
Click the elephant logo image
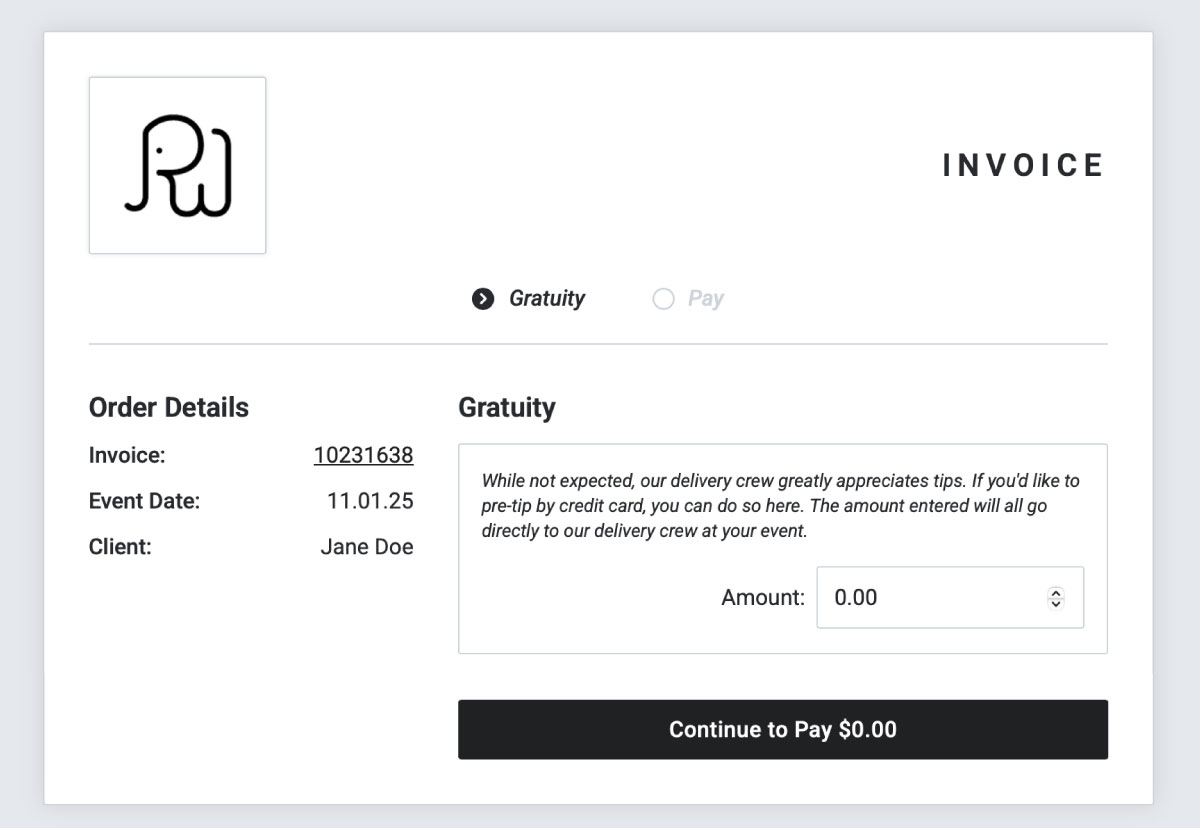point(177,165)
